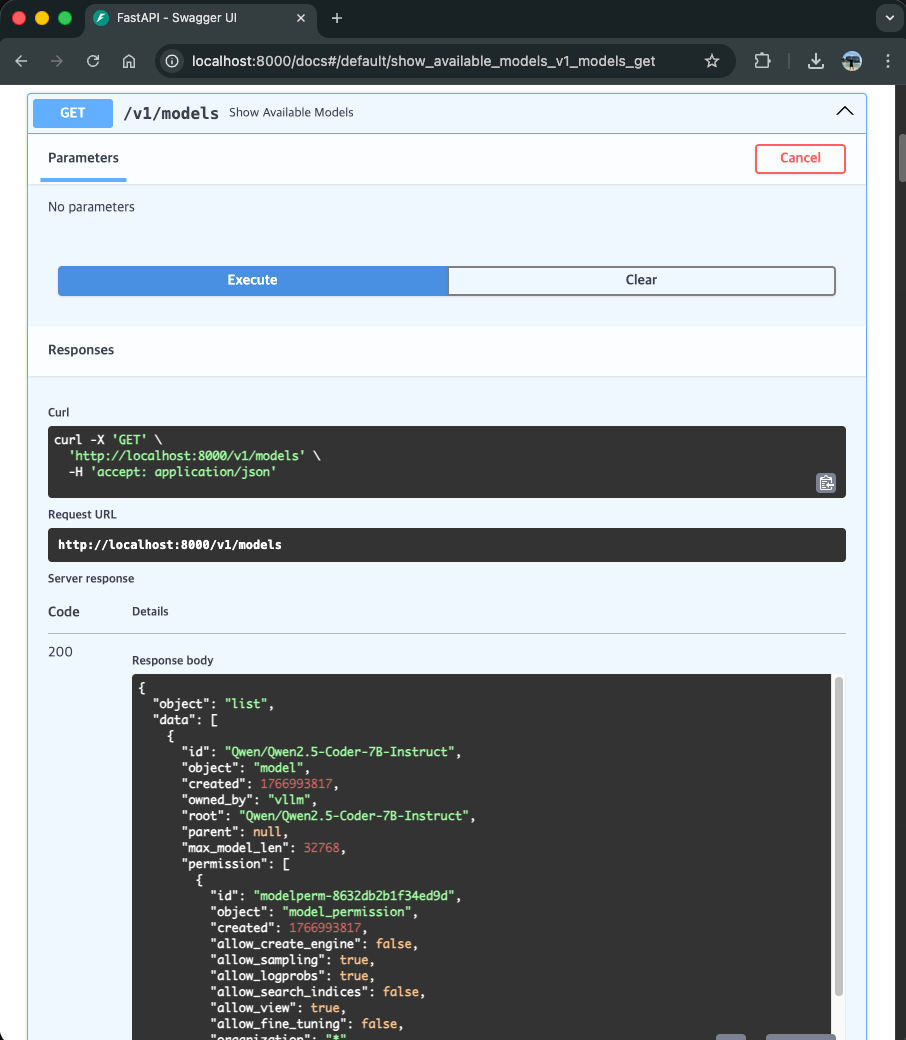
Task: Click the allow_fine_tuning false value
Action: 379,1023
